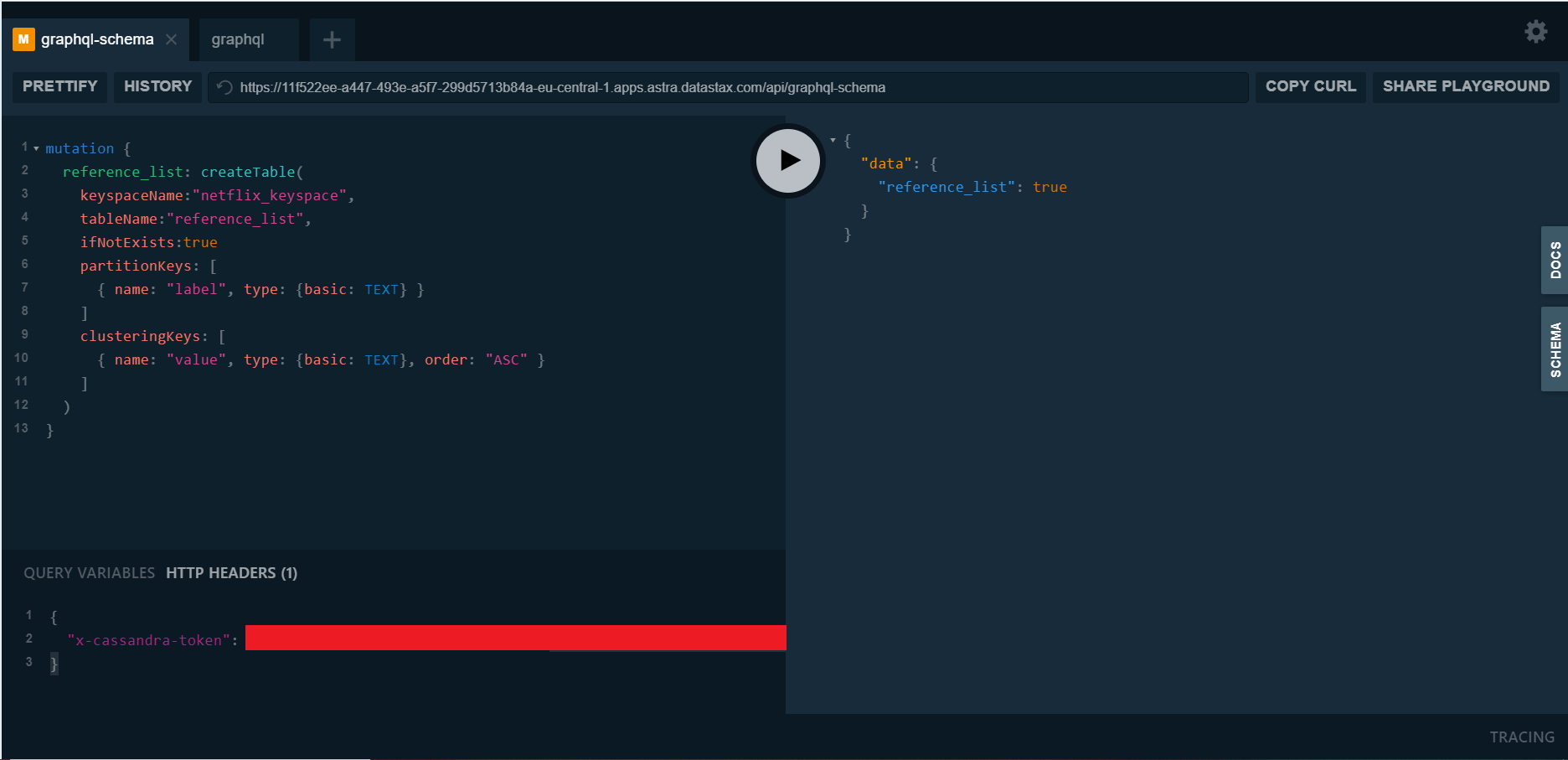
Task: Click the redacted x-cassandra-token value bar
Action: click(x=515, y=638)
